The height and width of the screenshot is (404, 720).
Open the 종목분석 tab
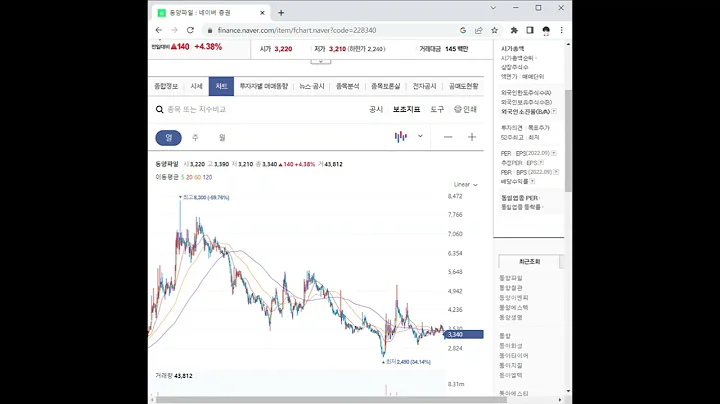click(348, 86)
